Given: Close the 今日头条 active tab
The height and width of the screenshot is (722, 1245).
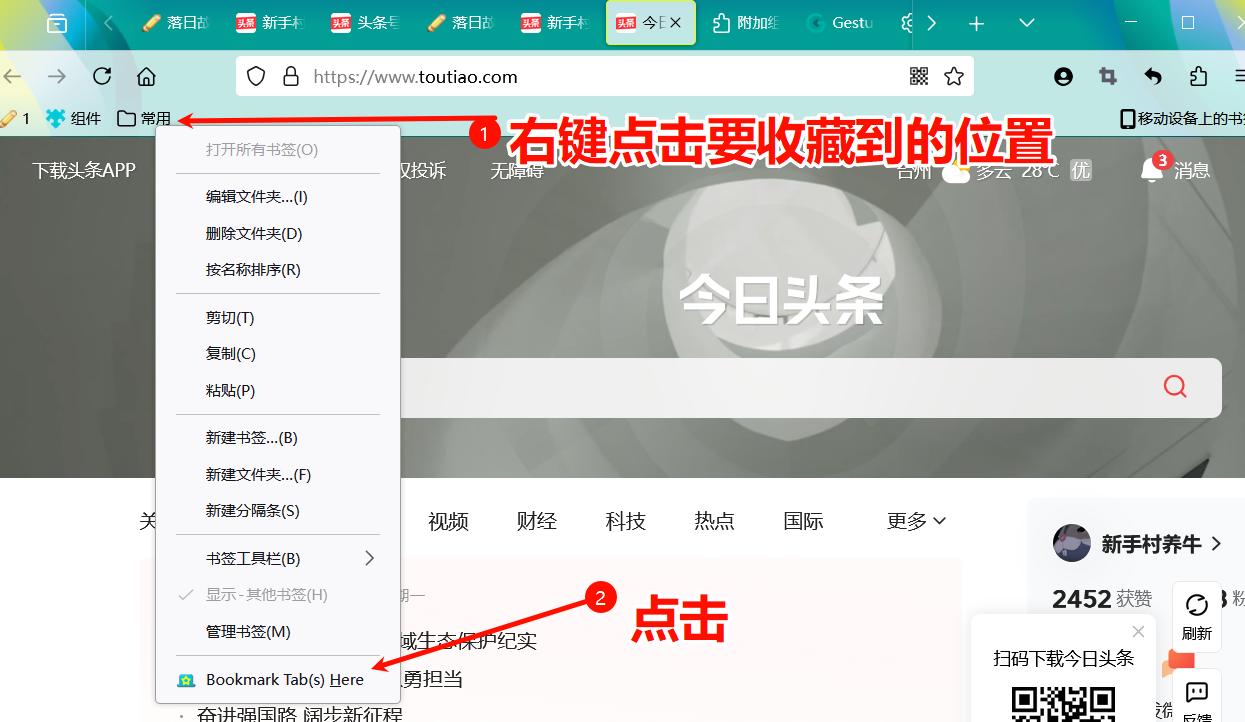Looking at the screenshot, I should (676, 23).
